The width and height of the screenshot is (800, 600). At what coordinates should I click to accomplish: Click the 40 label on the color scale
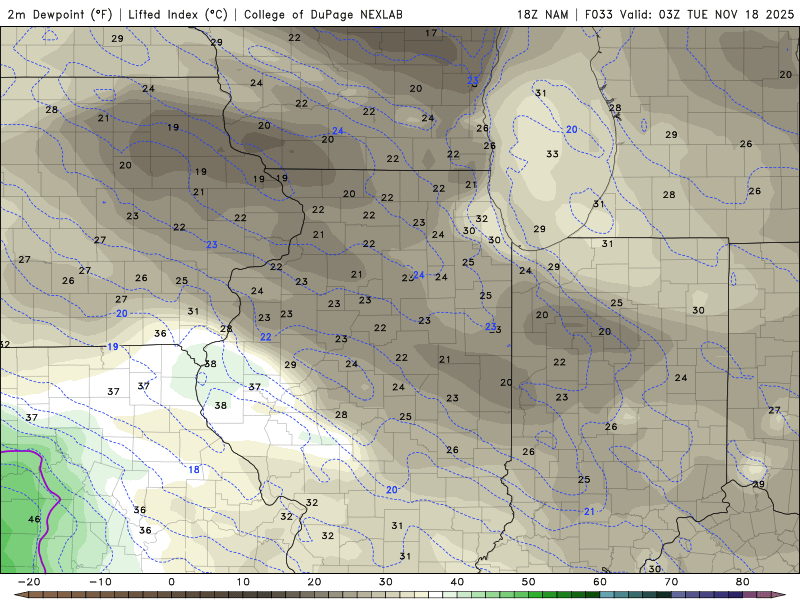click(x=457, y=582)
